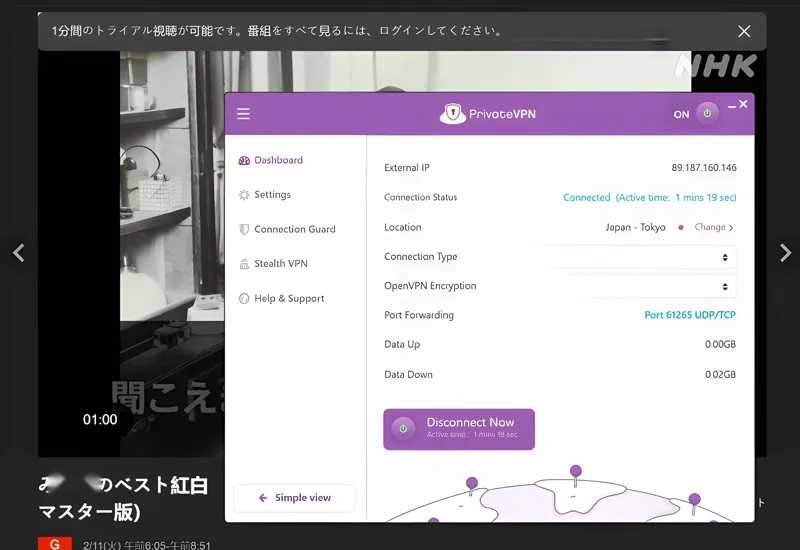Image resolution: width=800 pixels, height=550 pixels.
Task: Click the Disconnect Now button
Action: [459, 429]
